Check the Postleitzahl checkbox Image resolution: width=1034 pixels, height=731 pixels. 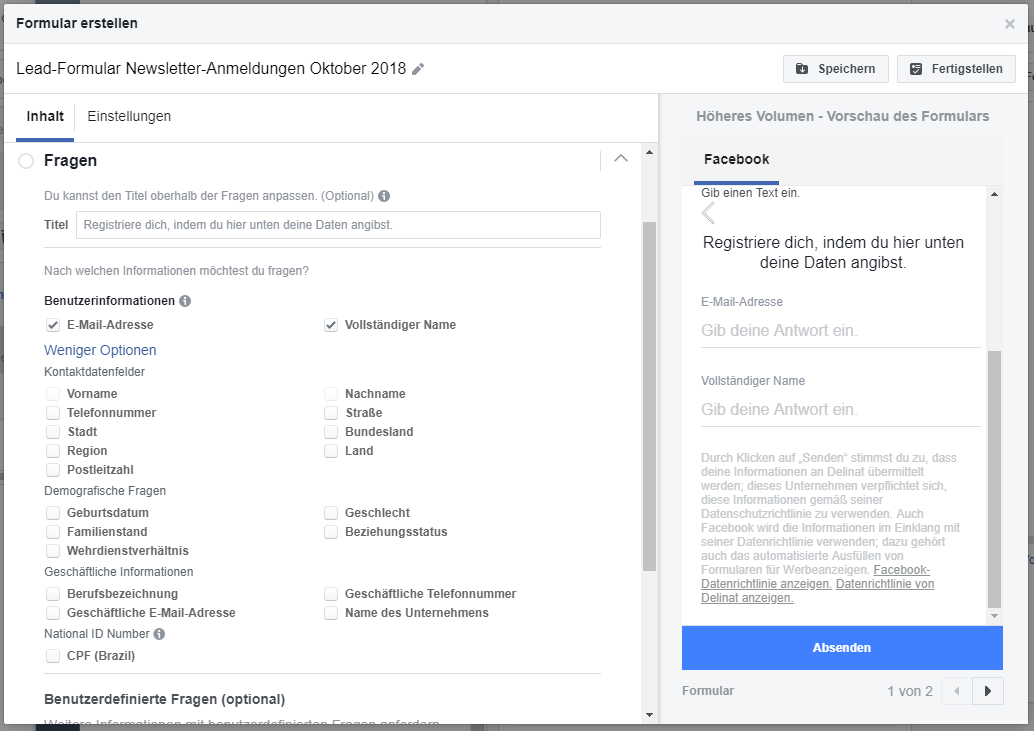click(x=53, y=470)
